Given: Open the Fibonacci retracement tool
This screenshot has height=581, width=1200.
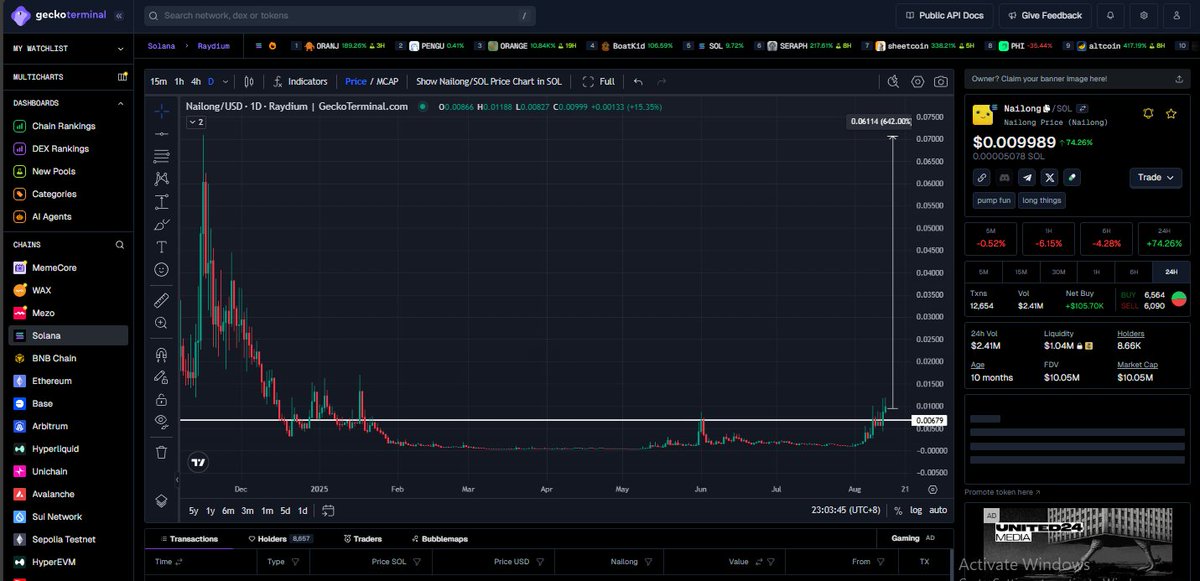Looking at the screenshot, I should (x=161, y=156).
